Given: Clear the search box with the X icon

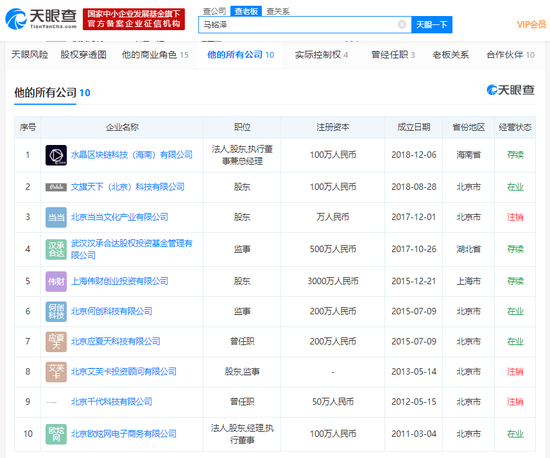Looking at the screenshot, I should pos(402,24).
